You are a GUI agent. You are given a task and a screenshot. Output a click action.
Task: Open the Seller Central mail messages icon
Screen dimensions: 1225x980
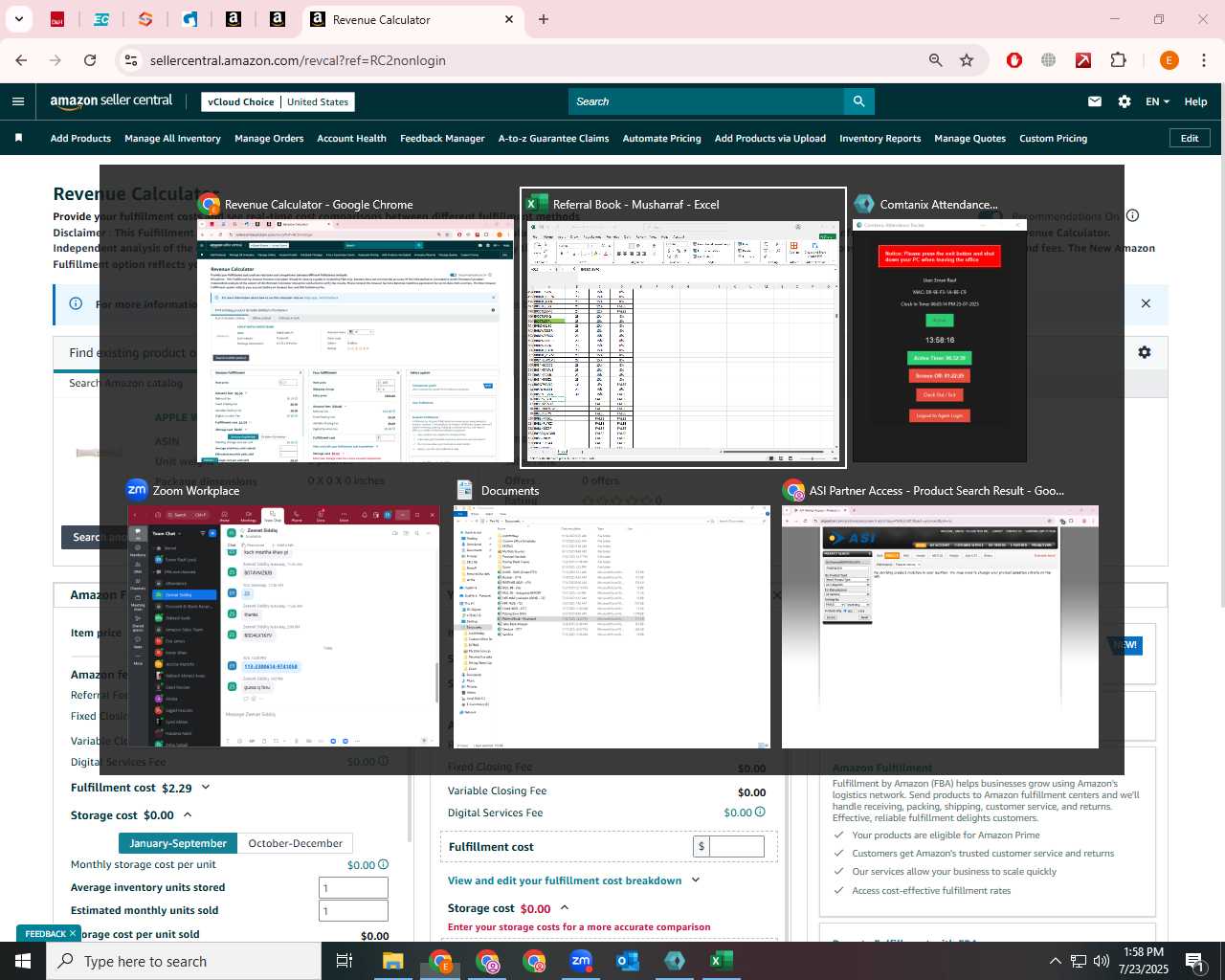(x=1095, y=101)
